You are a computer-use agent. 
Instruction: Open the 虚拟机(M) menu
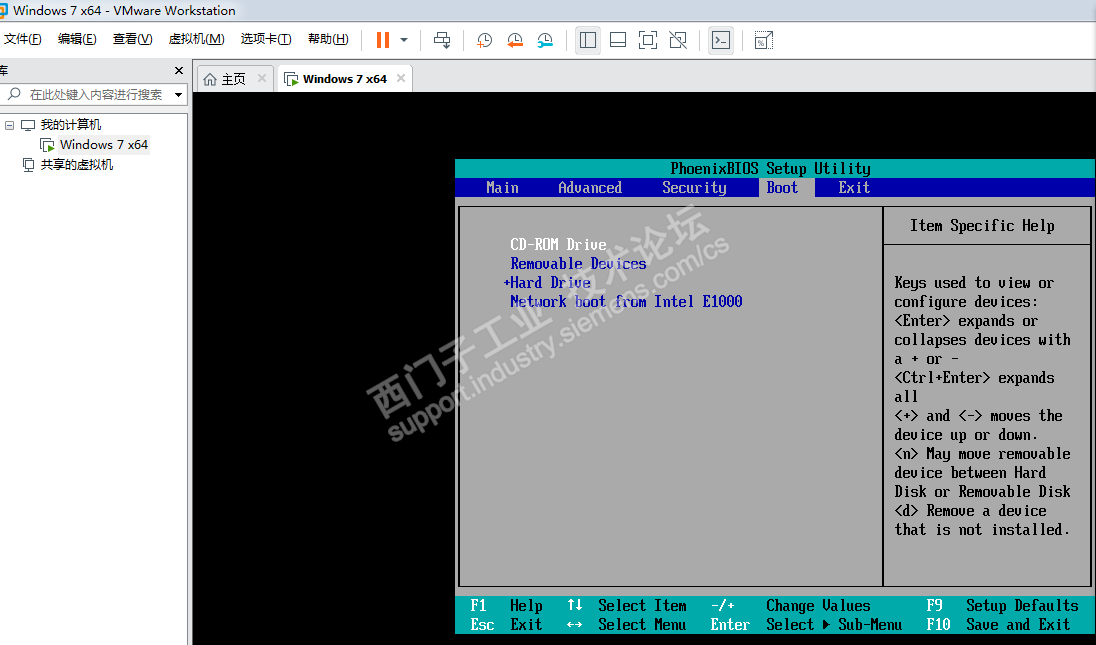196,39
